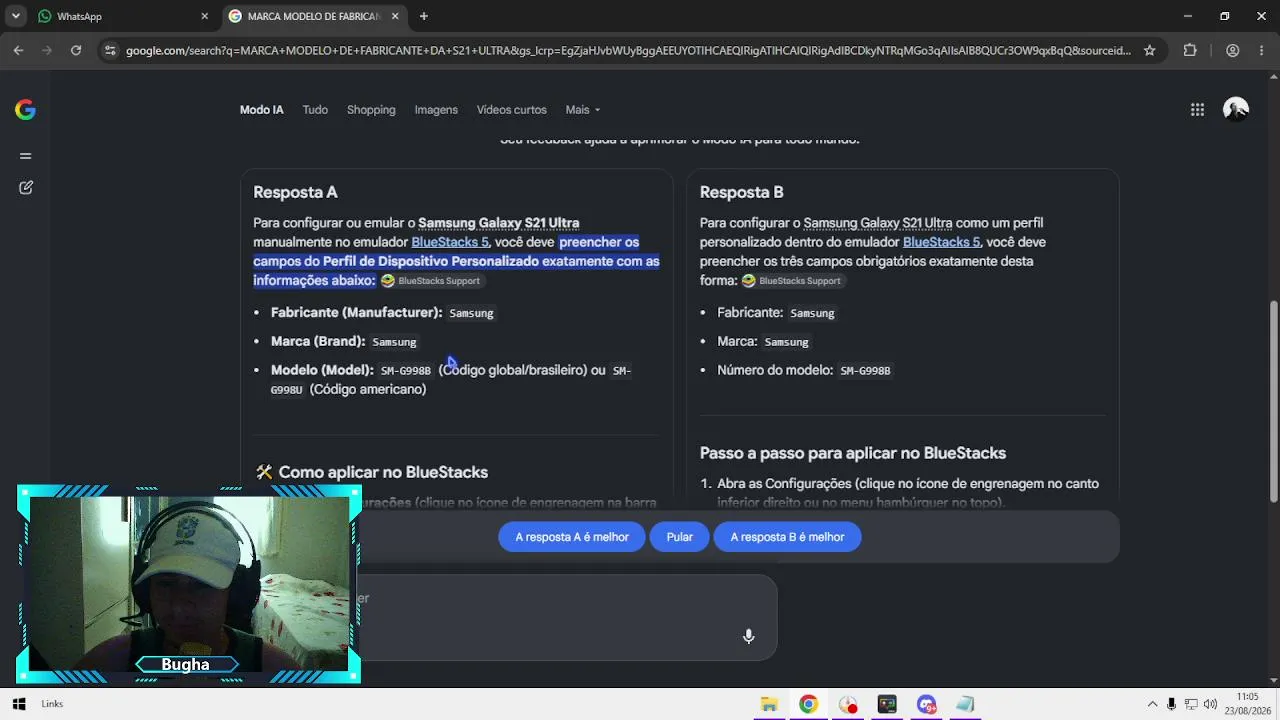This screenshot has height=720, width=1280.
Task: Open BlueStacks 5 link in Resposta A
Action: [450, 242]
